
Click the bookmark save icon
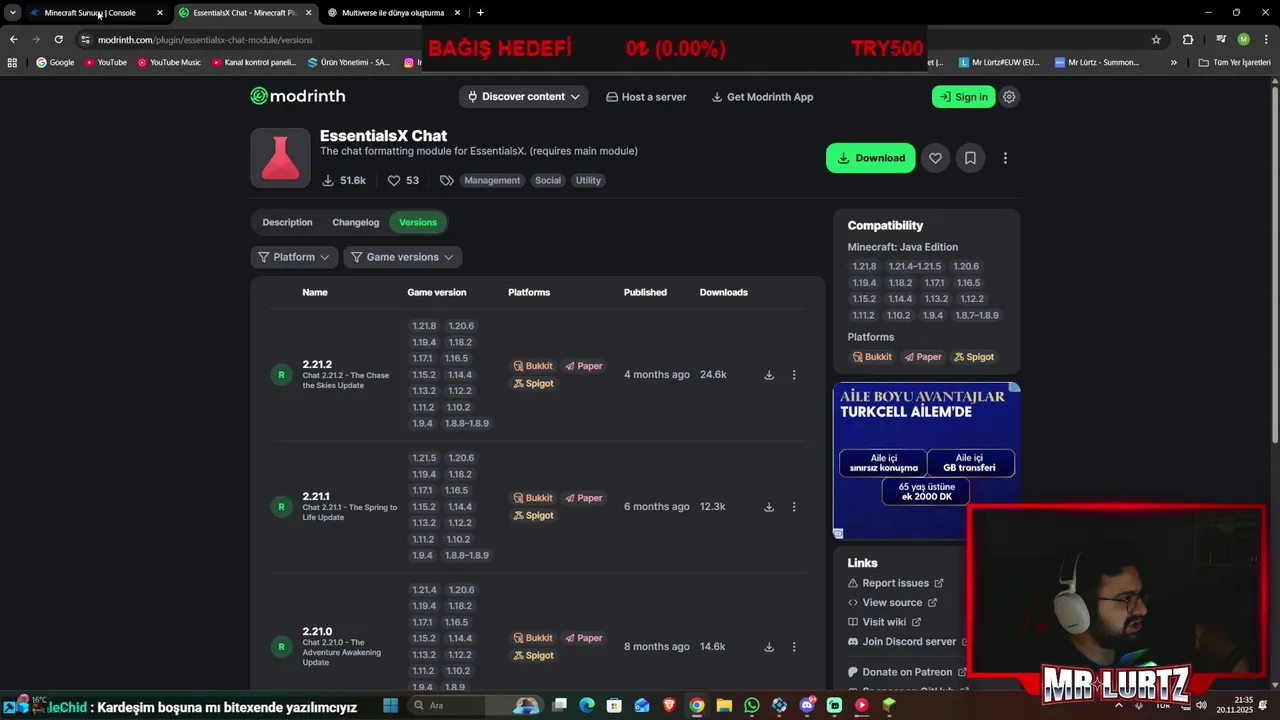[970, 158]
